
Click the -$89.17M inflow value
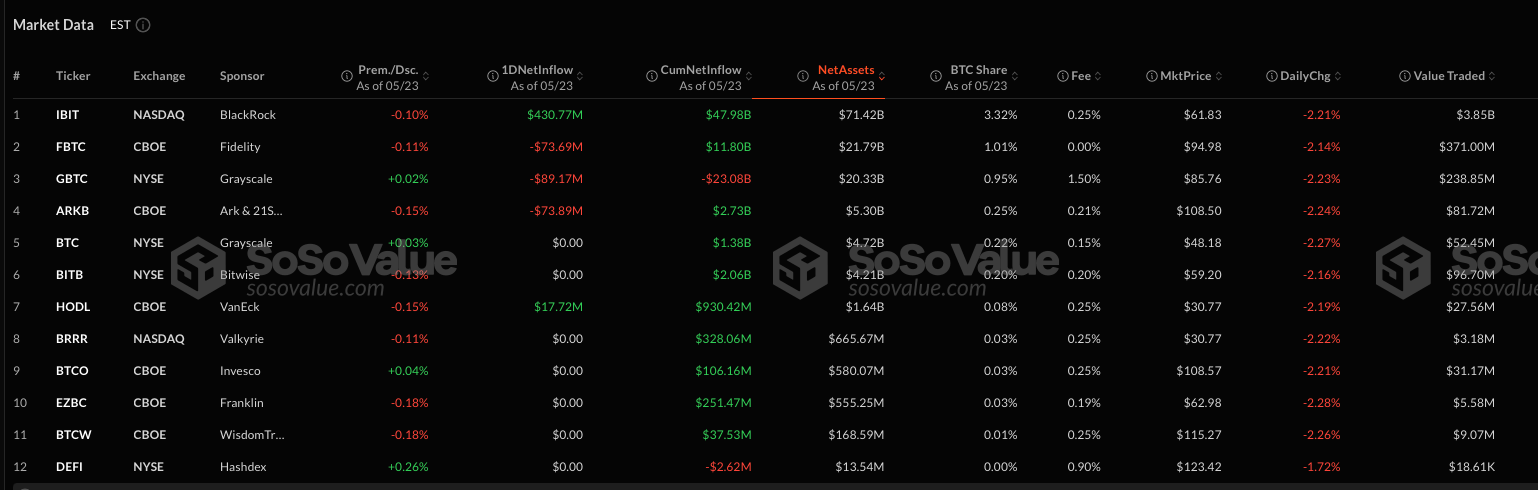[557, 179]
